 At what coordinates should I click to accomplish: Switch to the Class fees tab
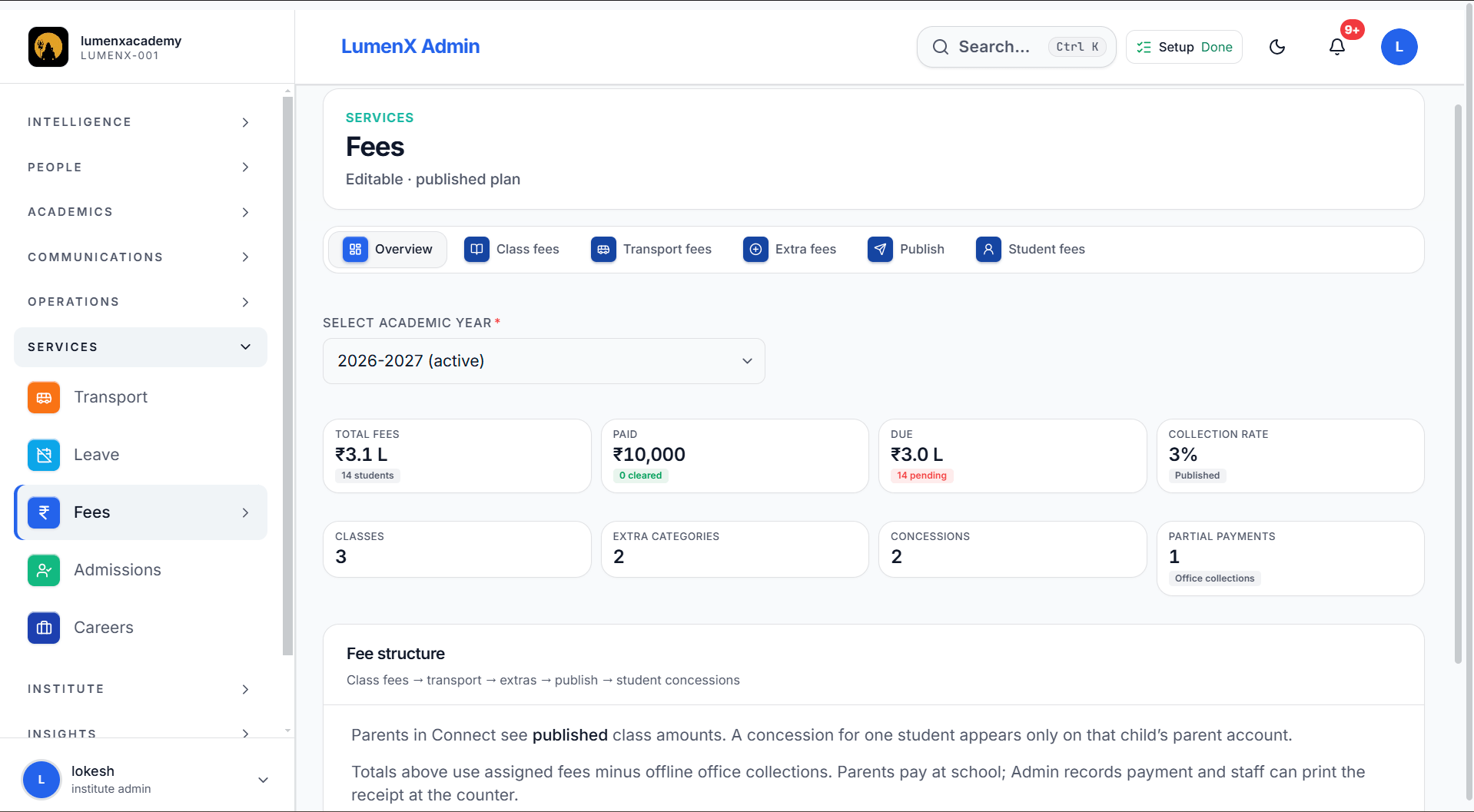coord(512,249)
